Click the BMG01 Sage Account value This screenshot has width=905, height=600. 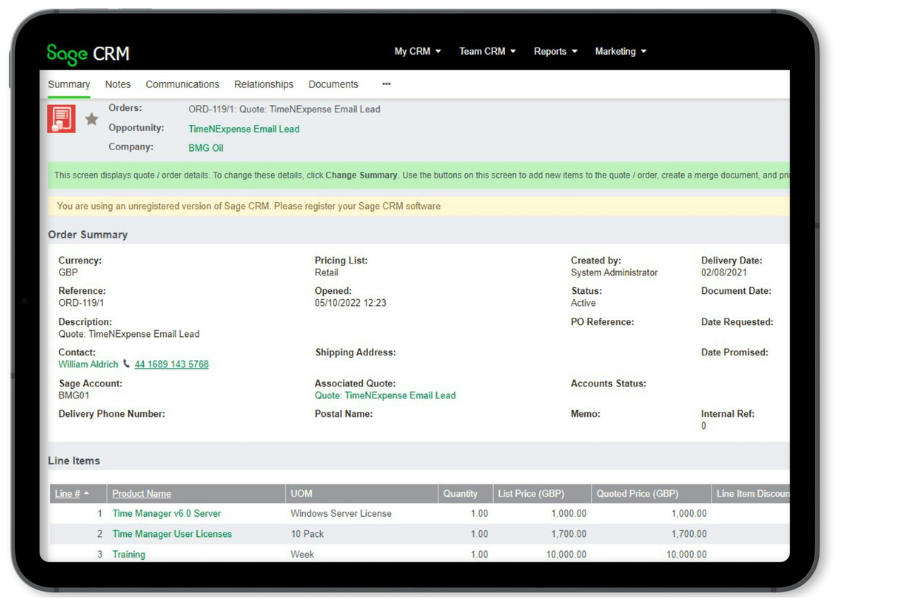point(74,396)
